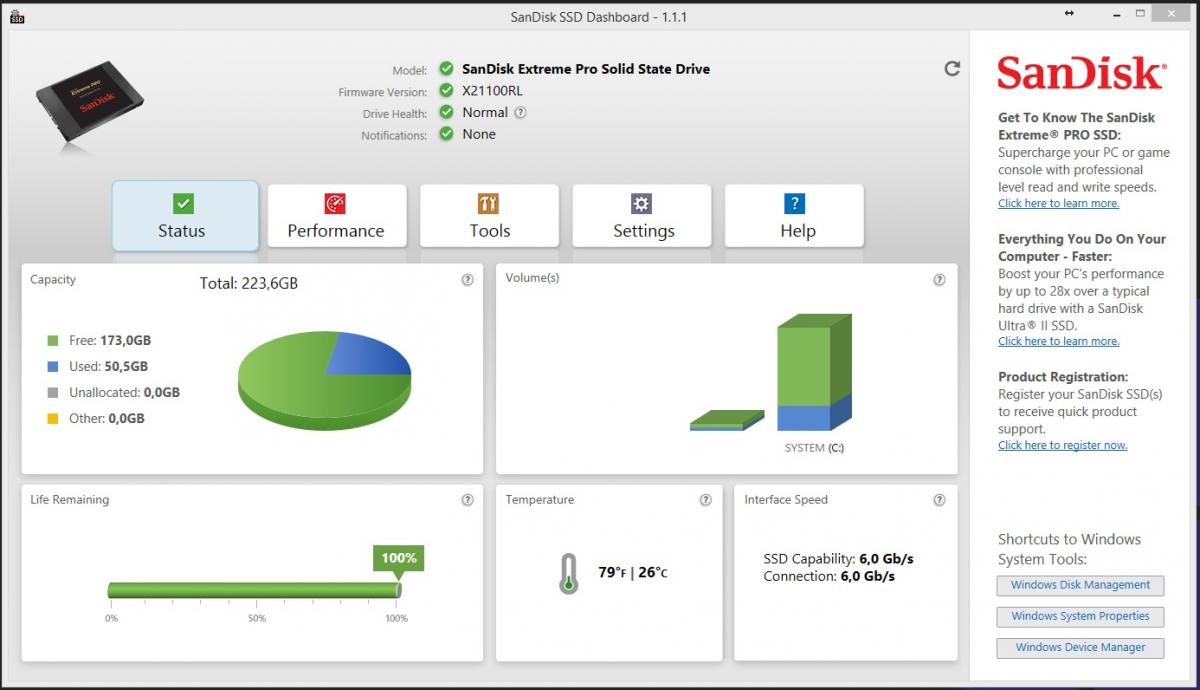Click the 'Unallocated: 0,0GB' value
The width and height of the screenshot is (1200, 690).
124,393
